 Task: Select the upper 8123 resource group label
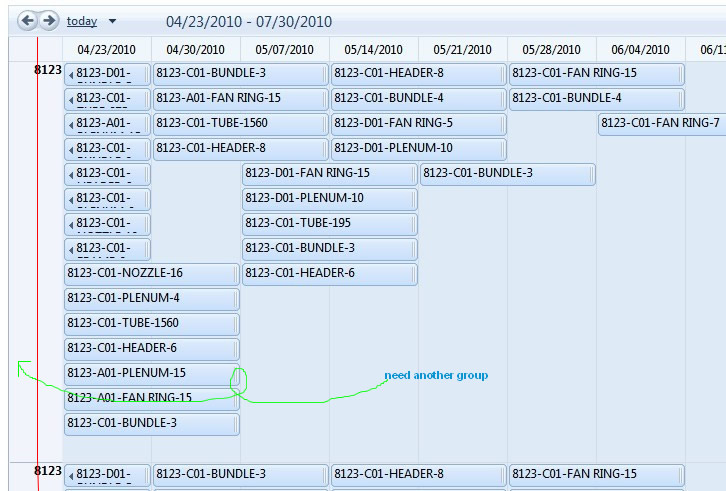coord(48,70)
